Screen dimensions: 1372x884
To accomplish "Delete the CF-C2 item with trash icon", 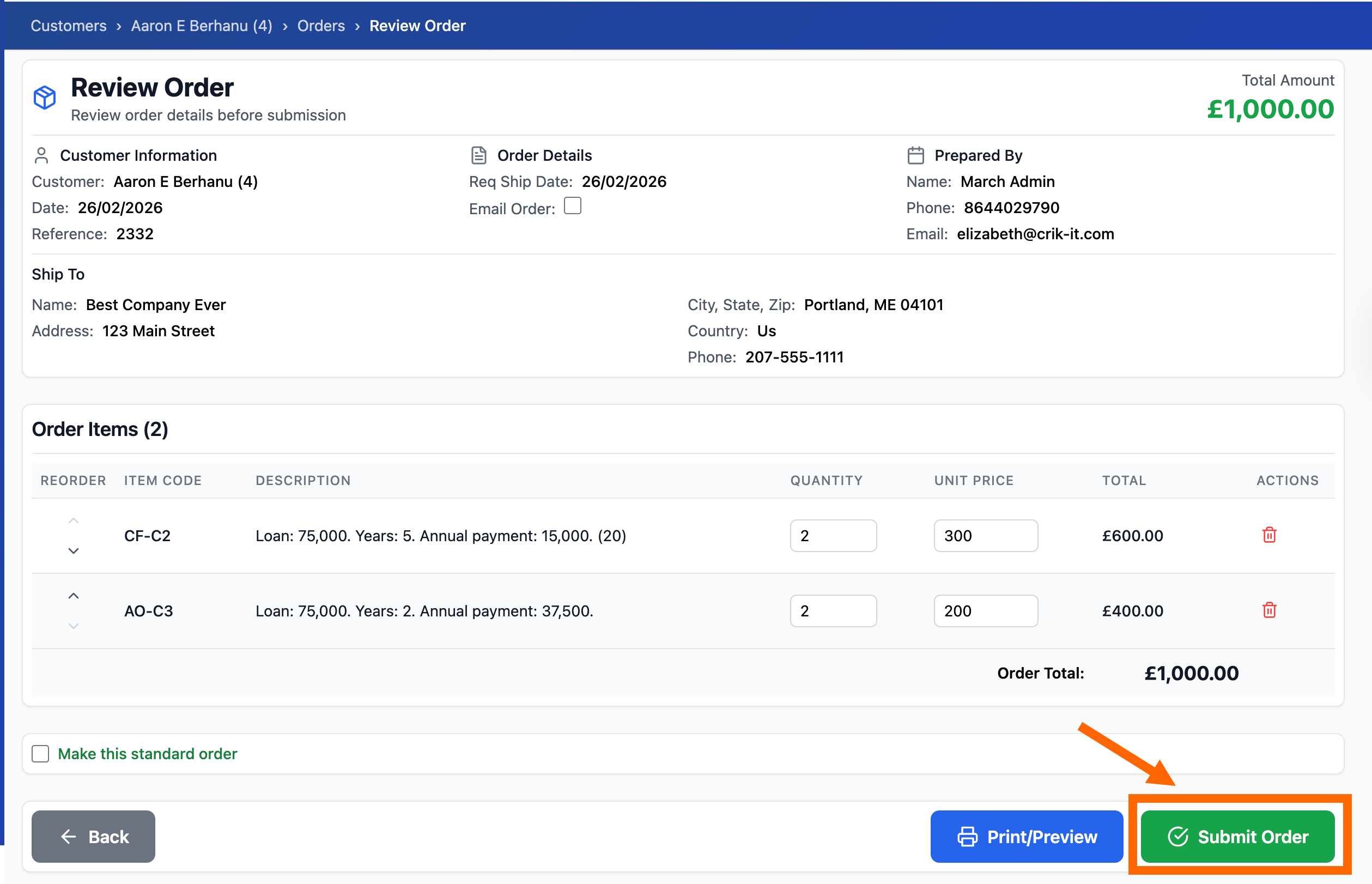I will click(1269, 535).
